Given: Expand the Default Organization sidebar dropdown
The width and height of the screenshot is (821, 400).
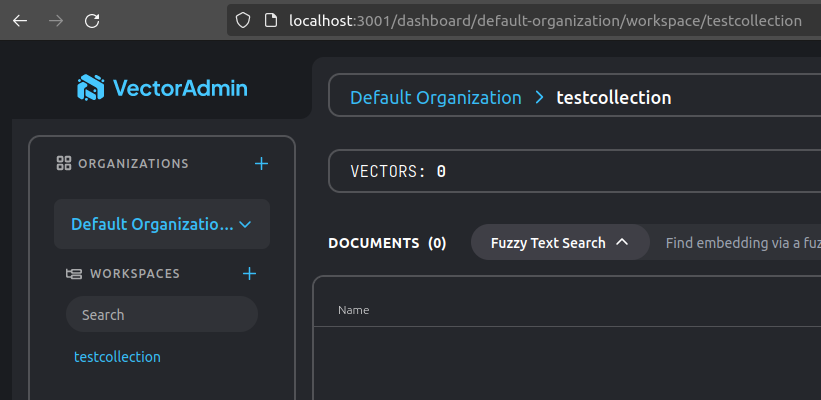Looking at the screenshot, I should pyautogui.click(x=162, y=224).
